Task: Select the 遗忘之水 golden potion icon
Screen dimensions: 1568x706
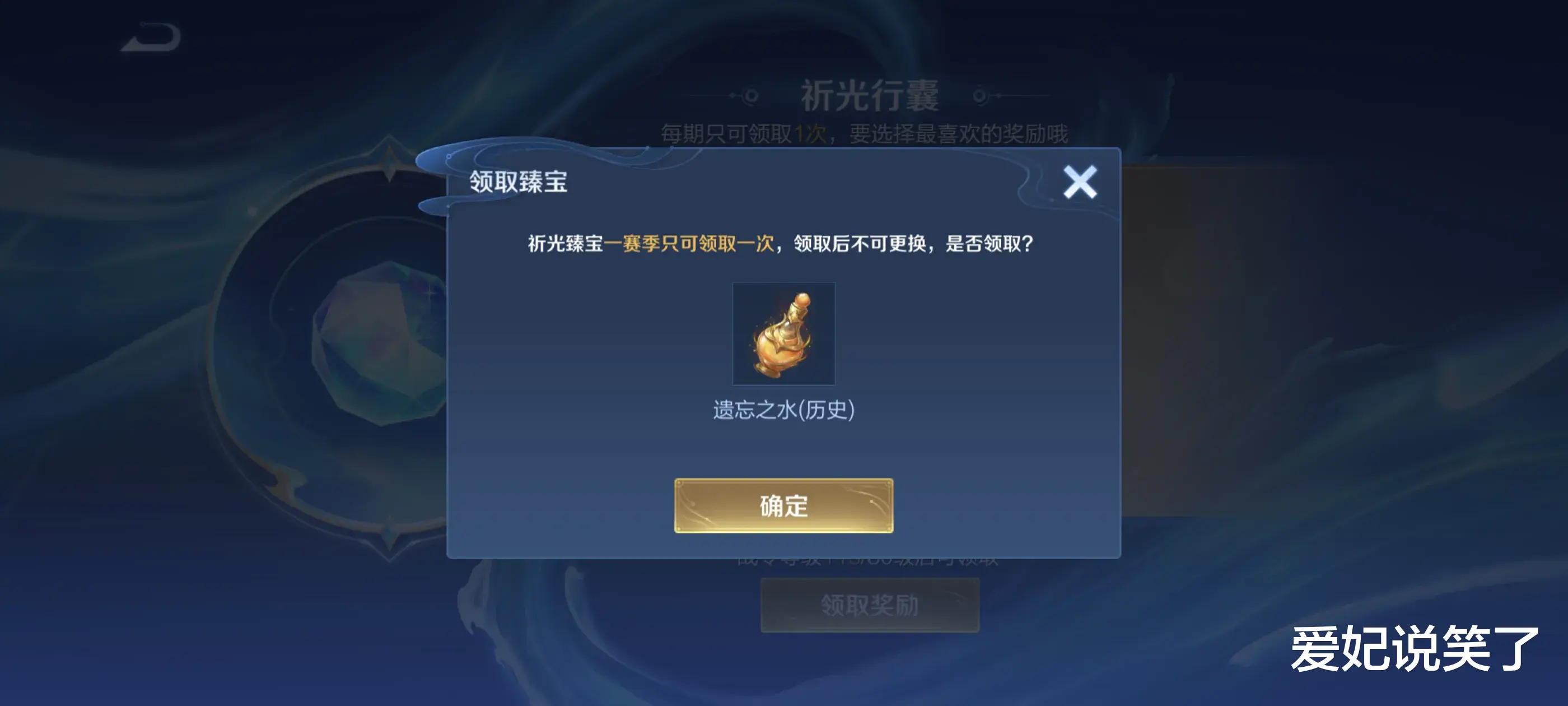Action: 783,333
